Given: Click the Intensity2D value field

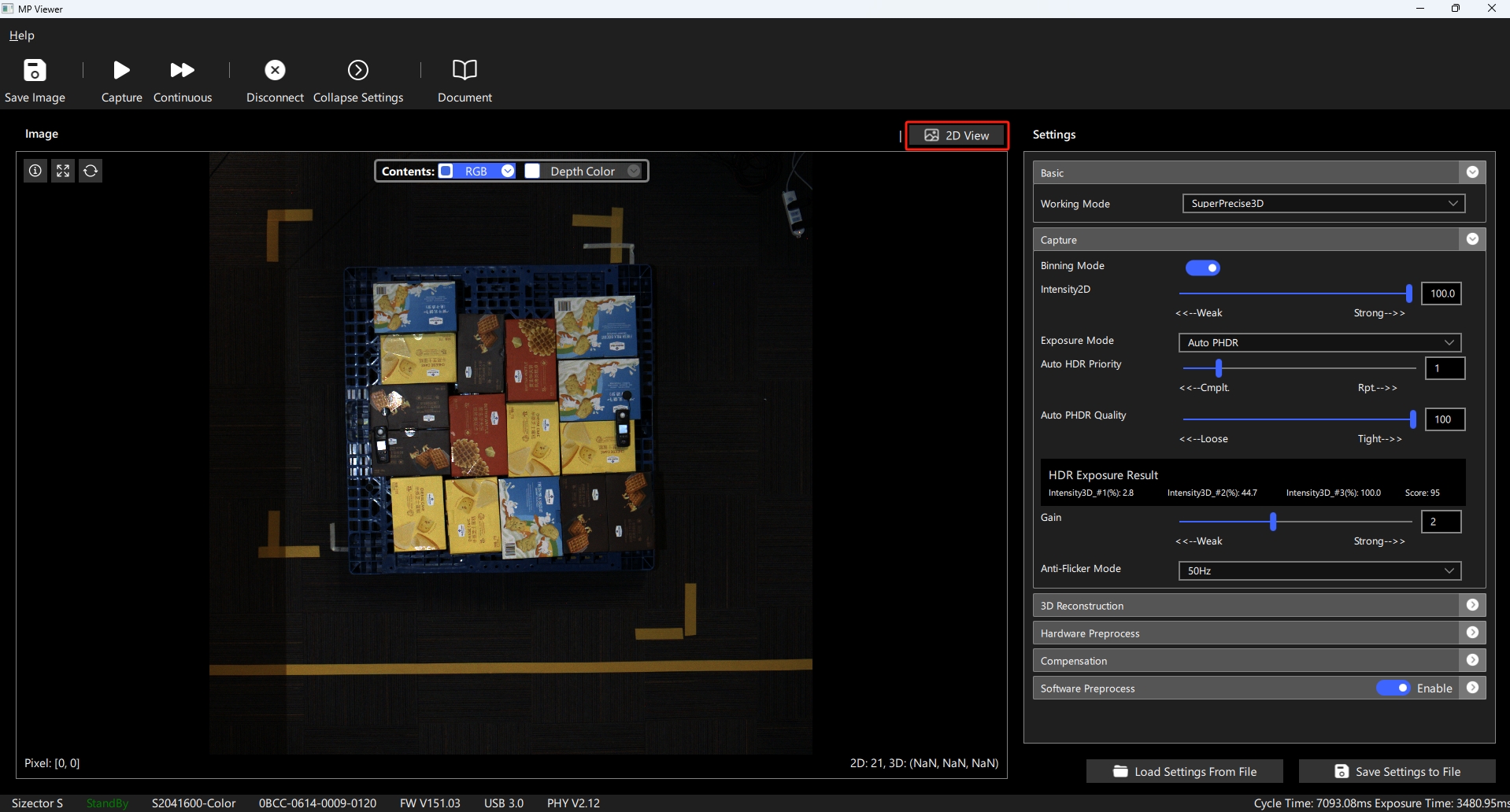Looking at the screenshot, I should click(x=1442, y=293).
